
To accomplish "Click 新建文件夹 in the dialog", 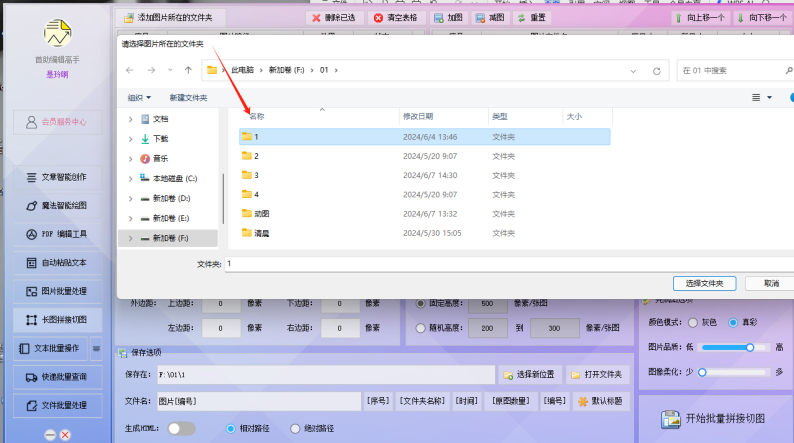I will pos(188,98).
